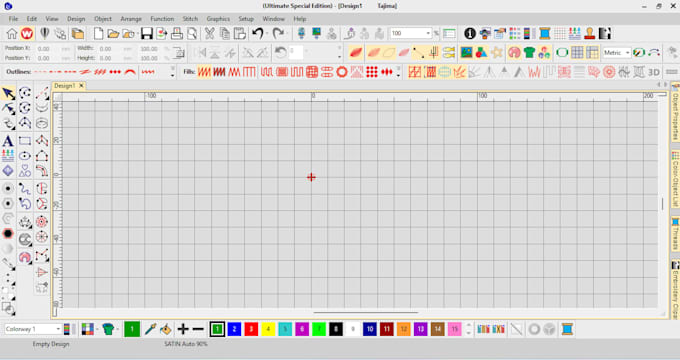Open a design using folder icon
The height and width of the screenshot is (360, 680).
click(x=113, y=33)
